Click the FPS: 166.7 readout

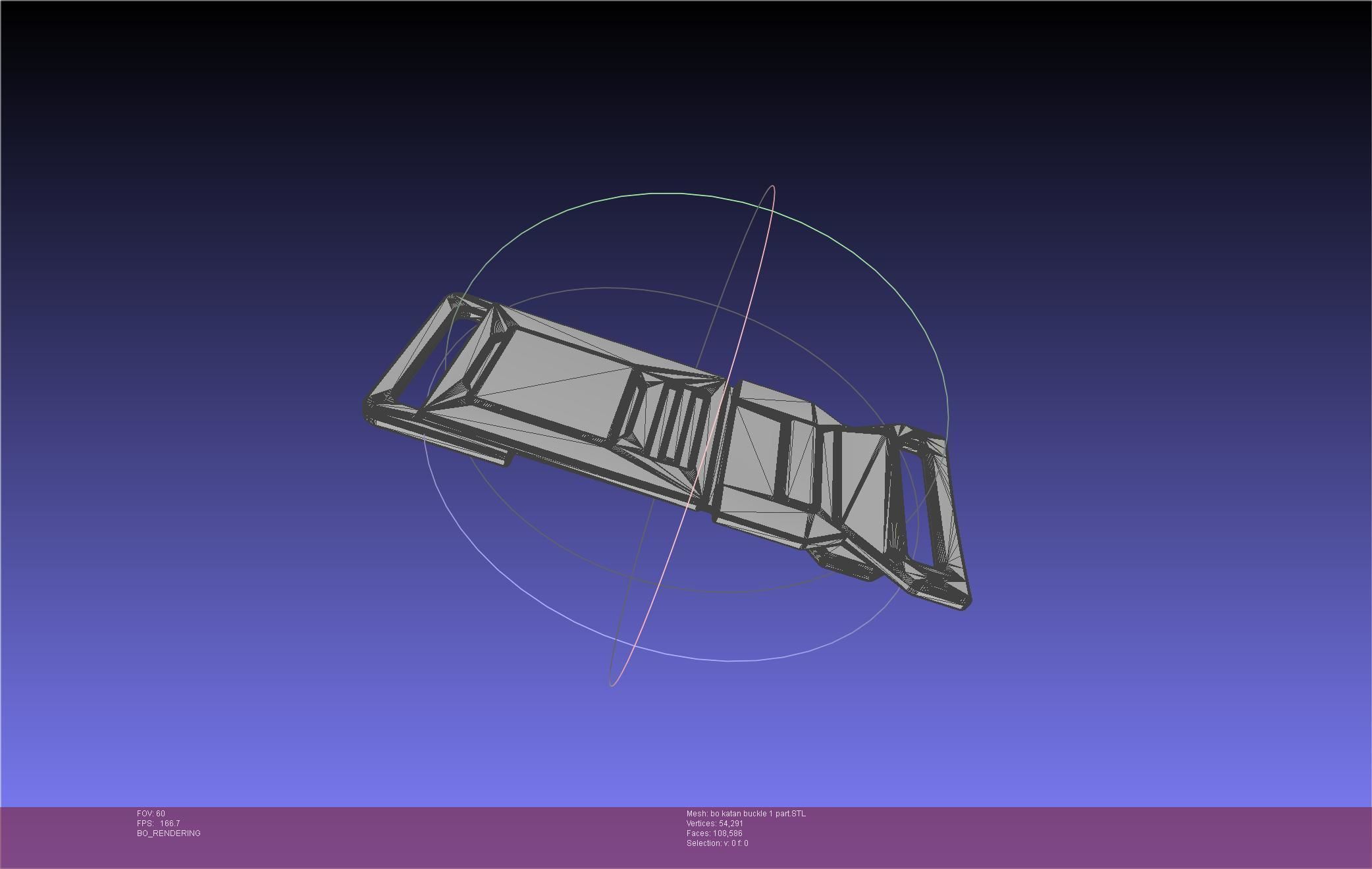(x=158, y=824)
